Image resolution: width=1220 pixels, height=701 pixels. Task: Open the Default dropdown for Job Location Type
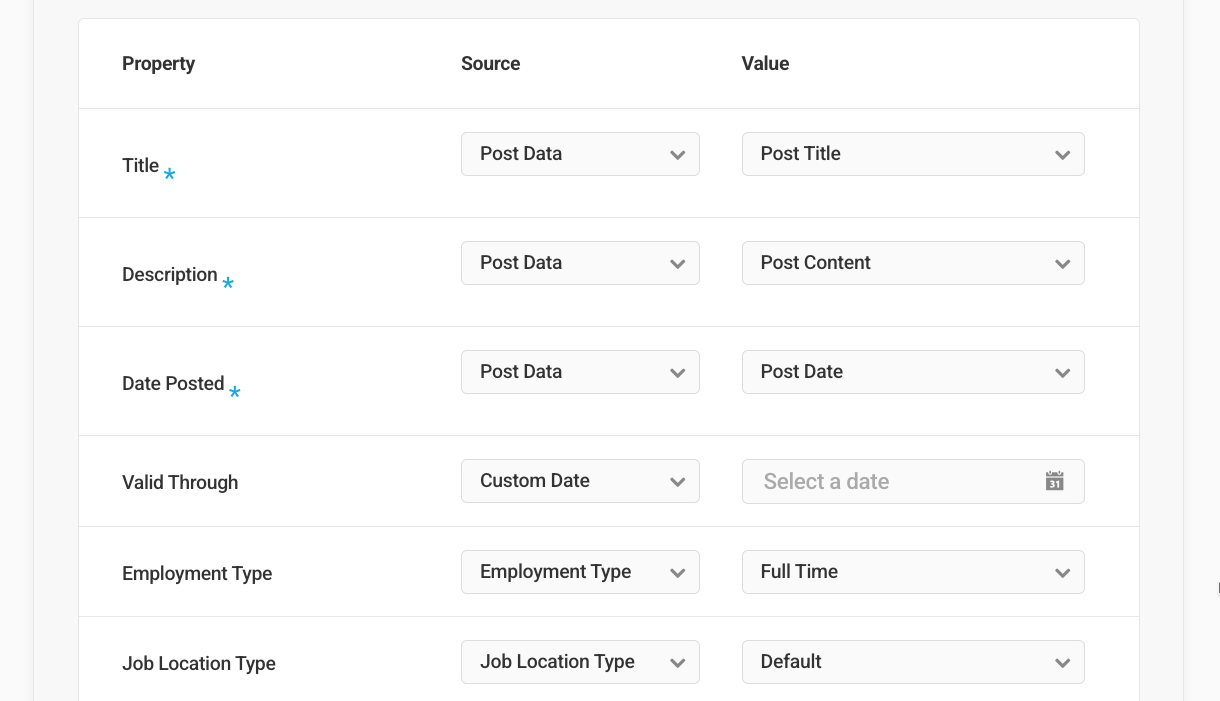[x=912, y=662]
